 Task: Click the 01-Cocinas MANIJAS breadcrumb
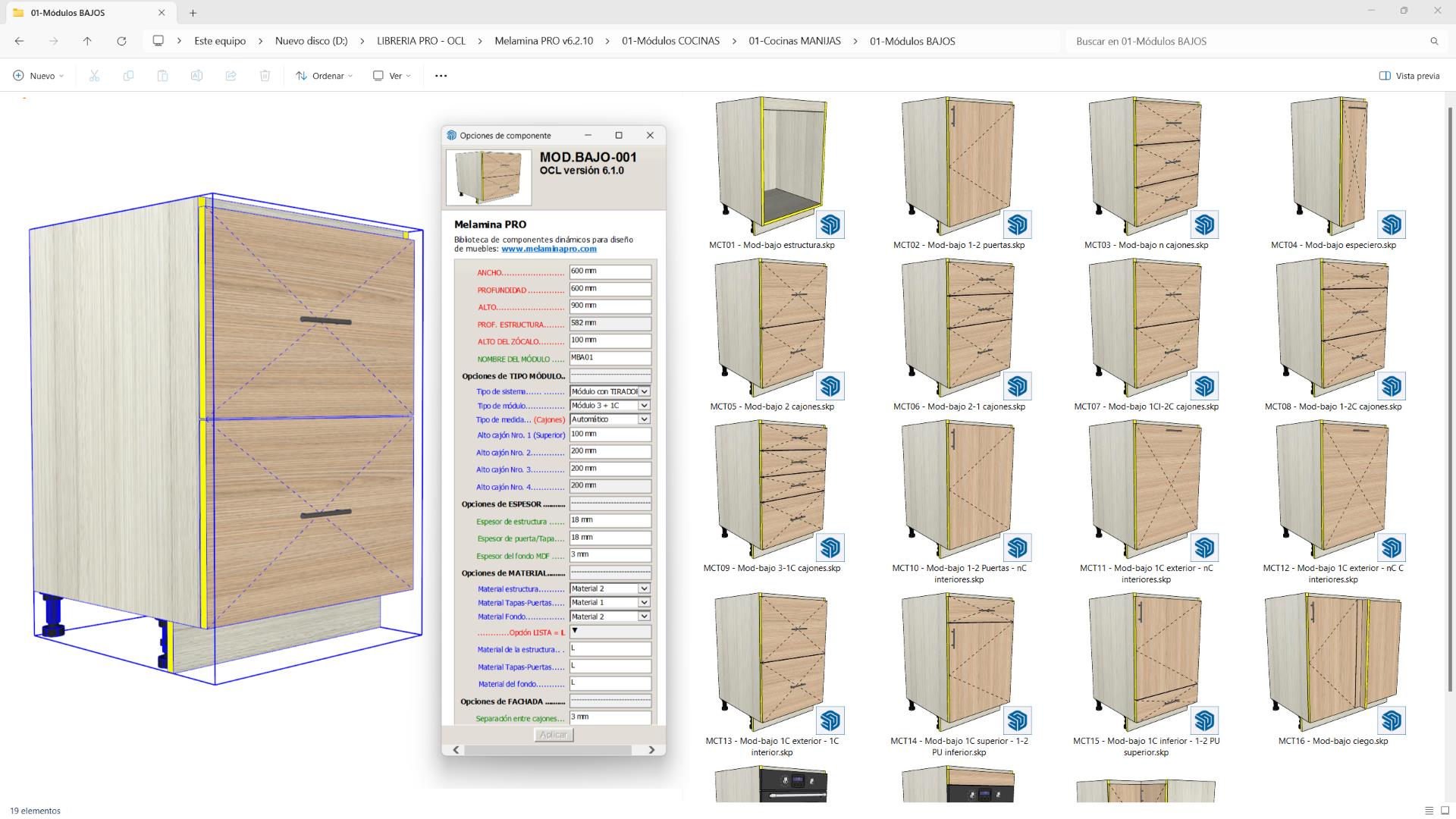(x=795, y=41)
